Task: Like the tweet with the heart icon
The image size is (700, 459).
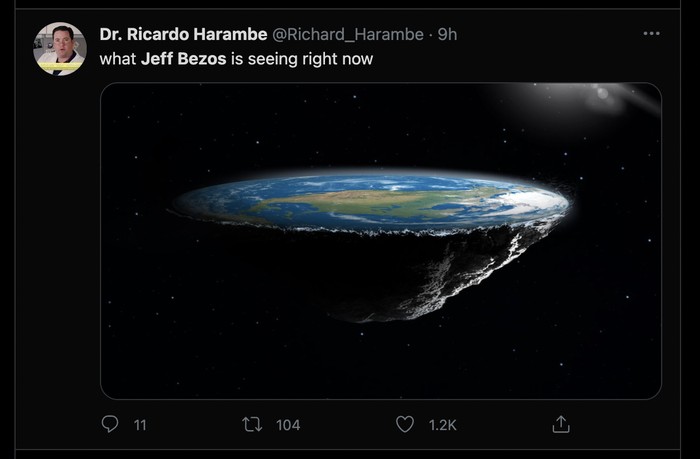Action: [x=404, y=425]
